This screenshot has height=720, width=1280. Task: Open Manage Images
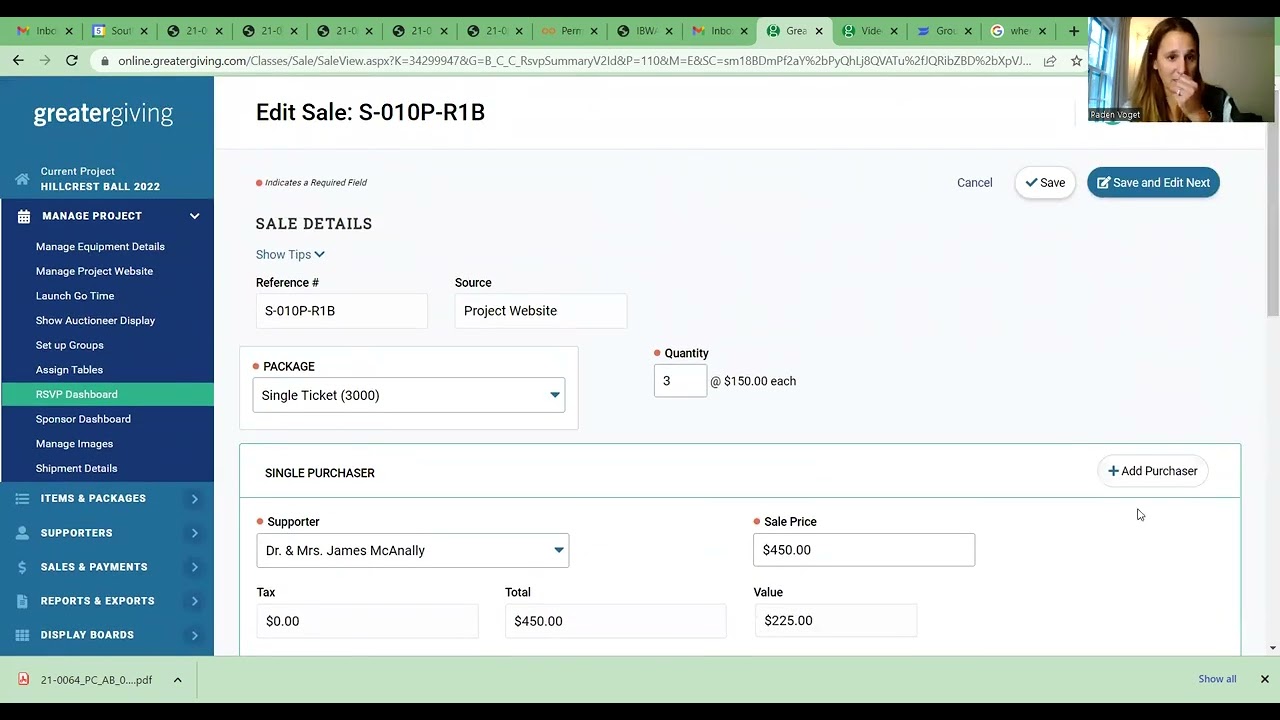[74, 444]
